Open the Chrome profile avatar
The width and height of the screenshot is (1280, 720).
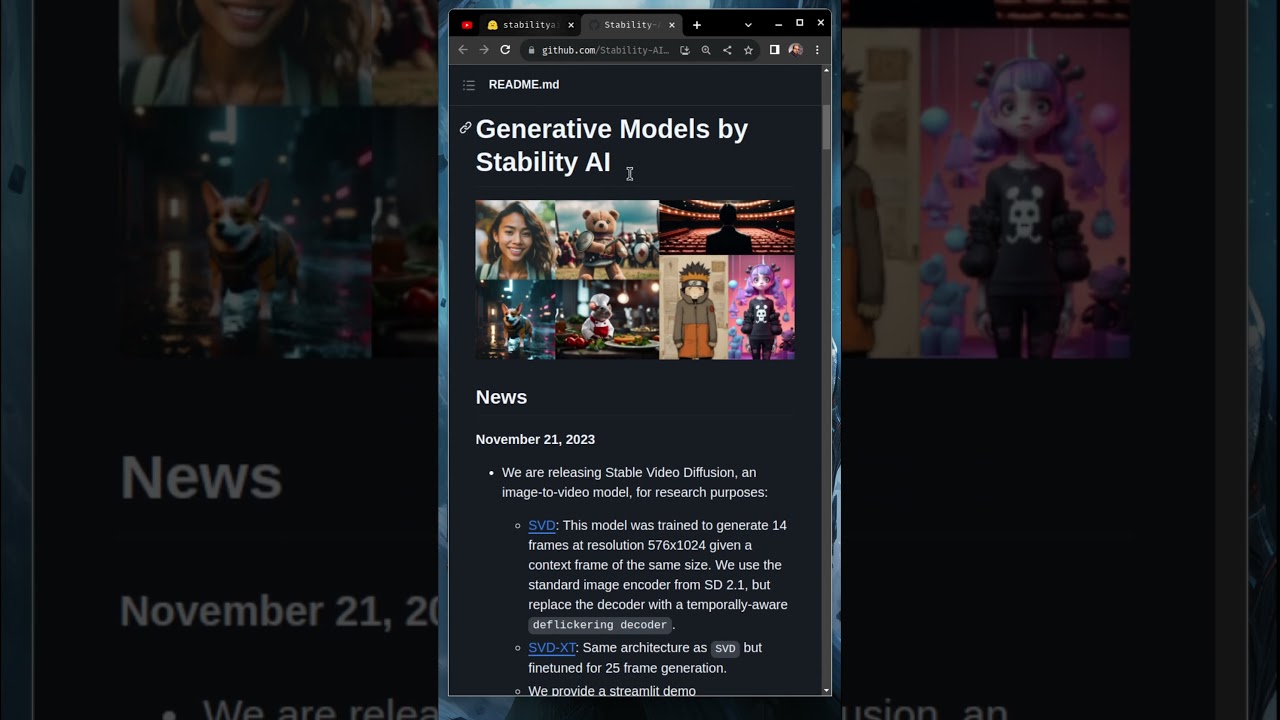click(x=796, y=50)
